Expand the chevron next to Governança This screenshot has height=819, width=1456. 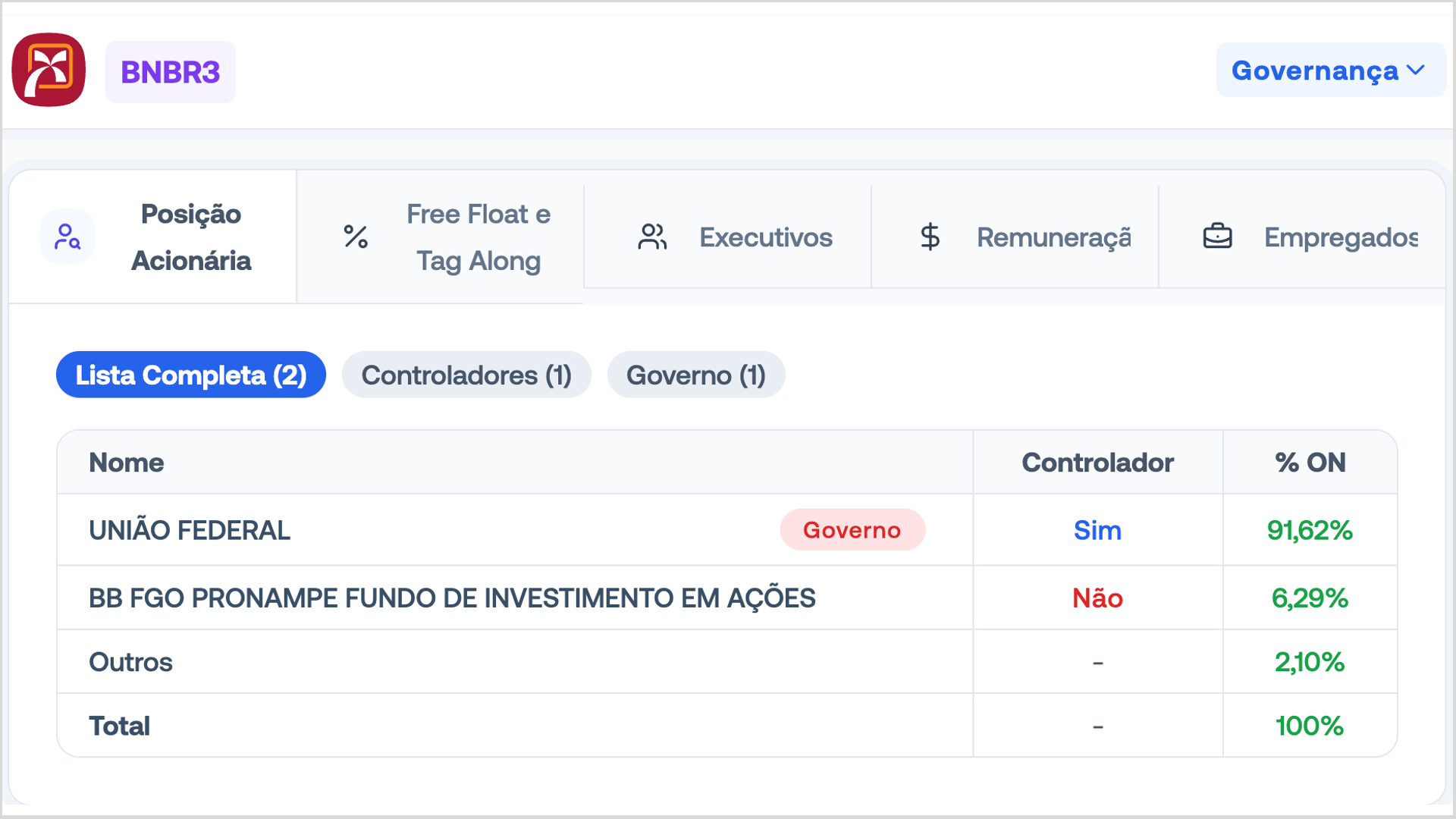click(1416, 71)
